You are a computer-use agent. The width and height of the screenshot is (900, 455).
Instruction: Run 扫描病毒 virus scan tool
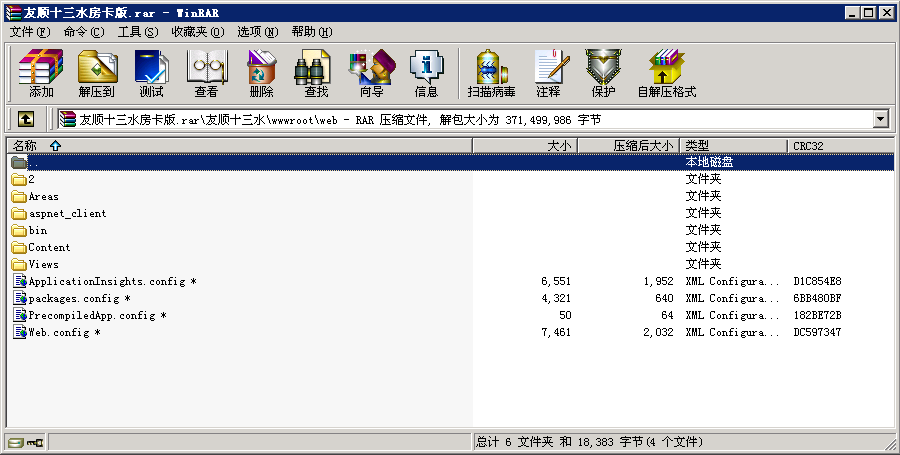coord(491,72)
